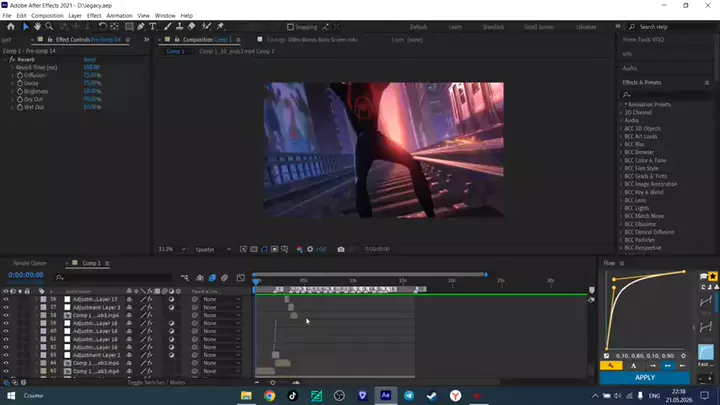Select the Rectangle shape tool
This screenshot has height=405, width=720.
point(129,27)
